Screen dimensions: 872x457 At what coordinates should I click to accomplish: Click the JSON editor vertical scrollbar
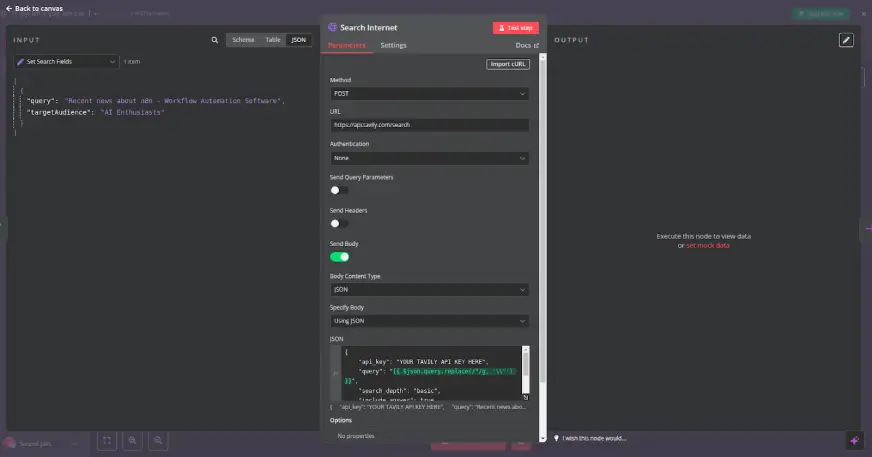pyautogui.click(x=526, y=365)
